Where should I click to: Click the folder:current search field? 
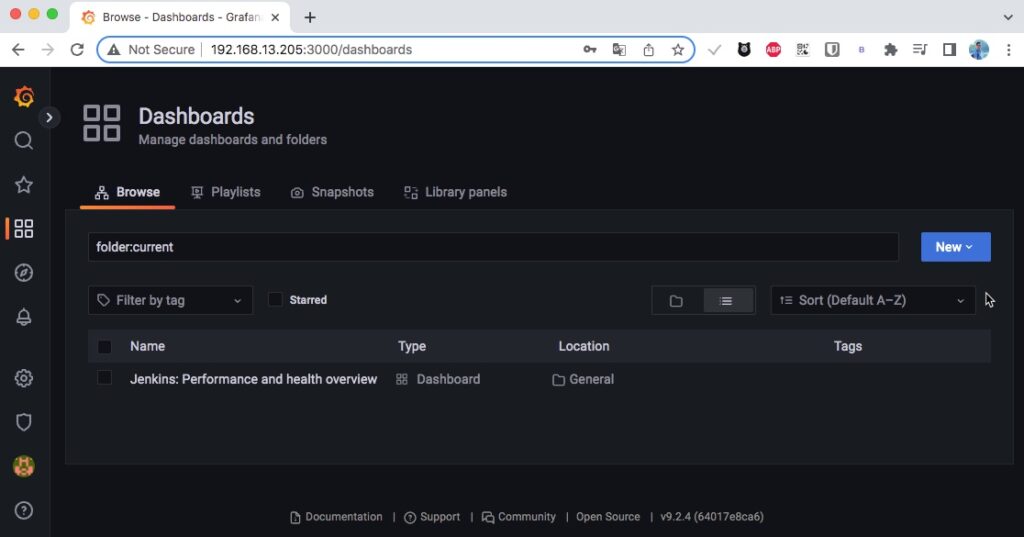[x=493, y=247]
